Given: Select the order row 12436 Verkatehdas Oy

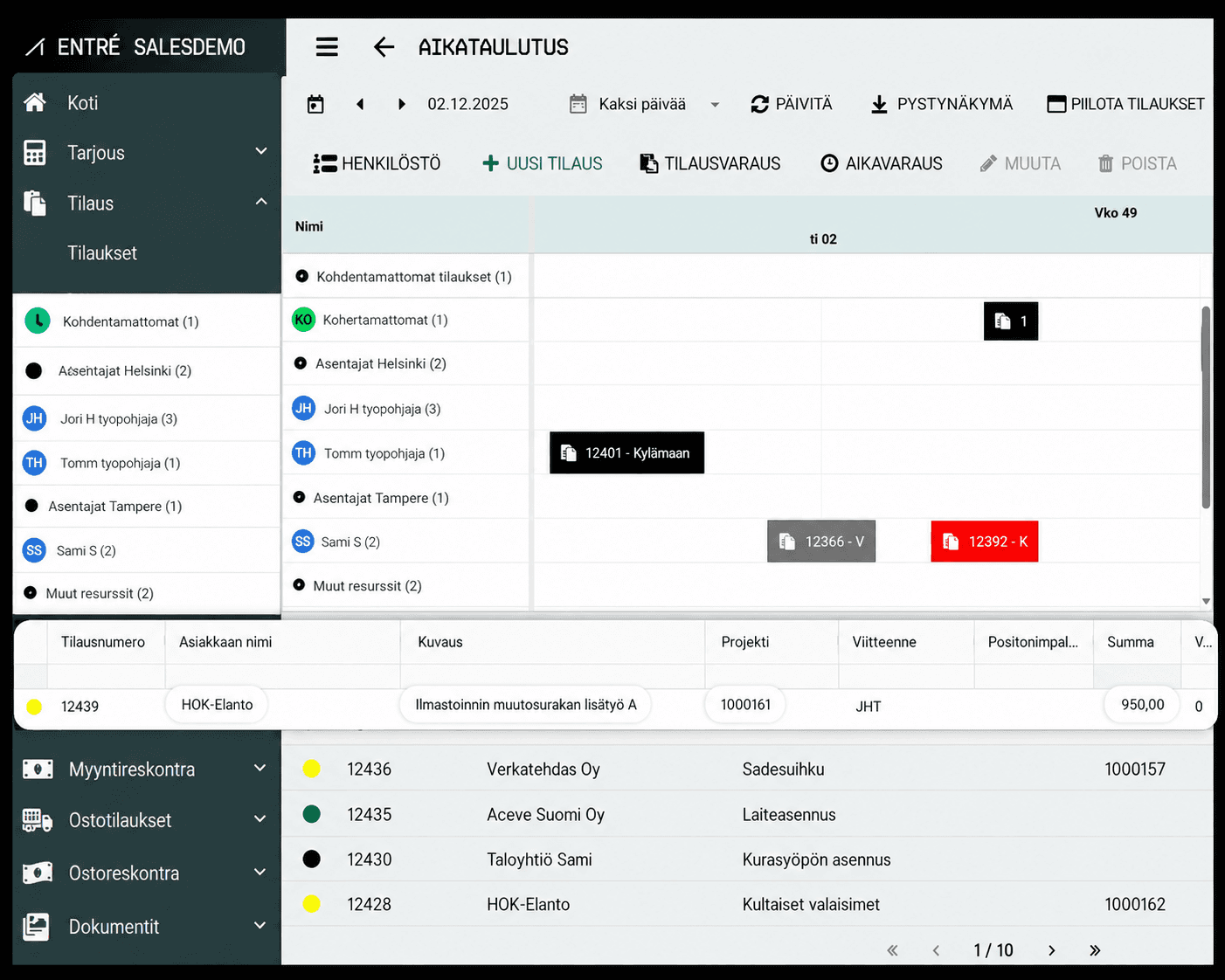Looking at the screenshot, I should coord(747,770).
